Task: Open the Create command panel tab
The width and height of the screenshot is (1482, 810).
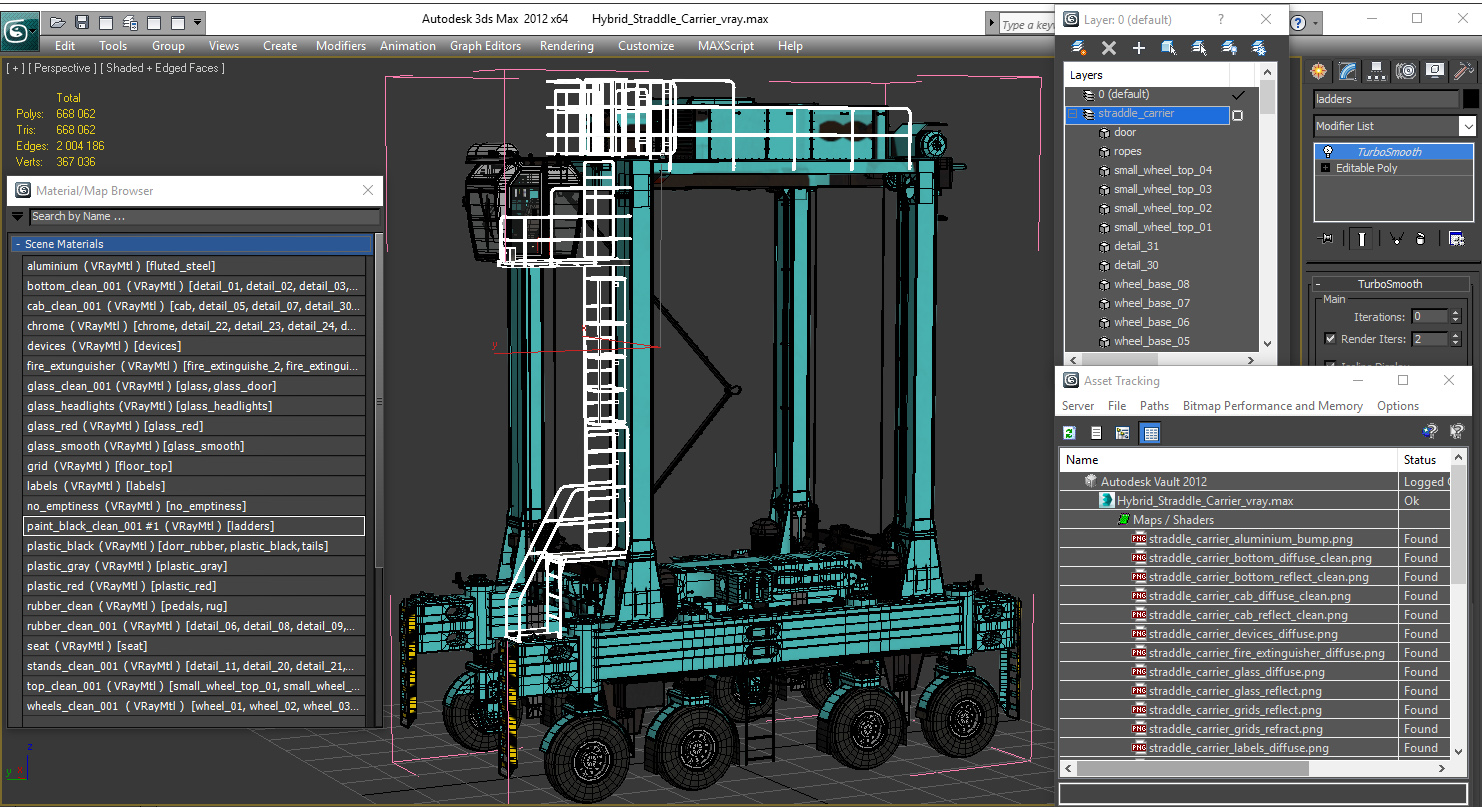Action: (1319, 71)
